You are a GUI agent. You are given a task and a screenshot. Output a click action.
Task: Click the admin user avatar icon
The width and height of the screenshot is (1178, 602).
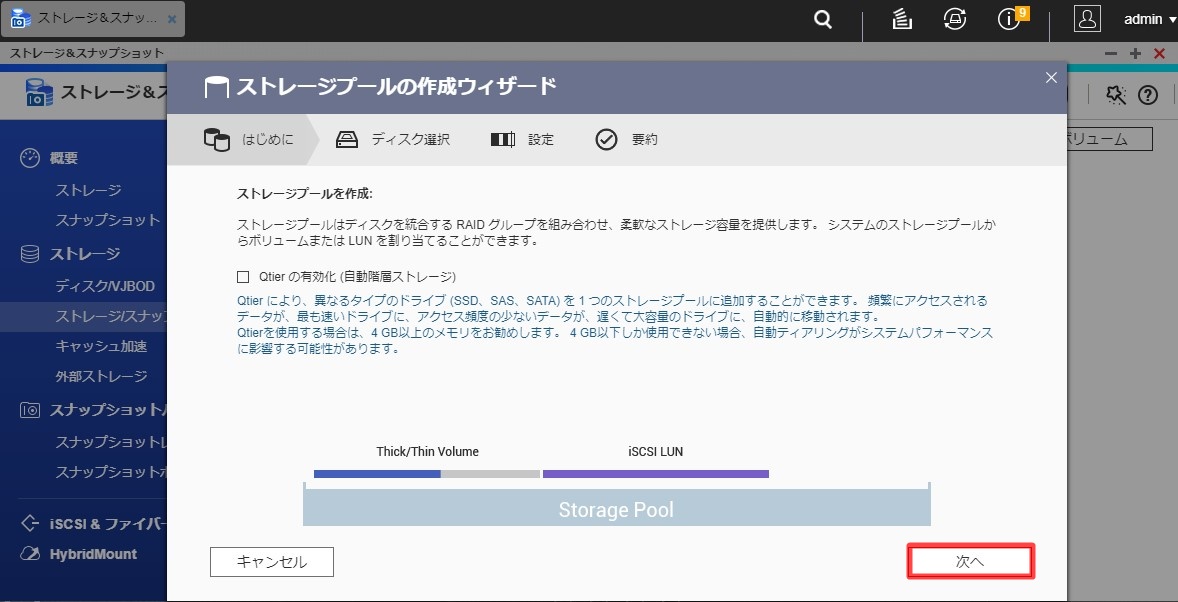(x=1087, y=20)
